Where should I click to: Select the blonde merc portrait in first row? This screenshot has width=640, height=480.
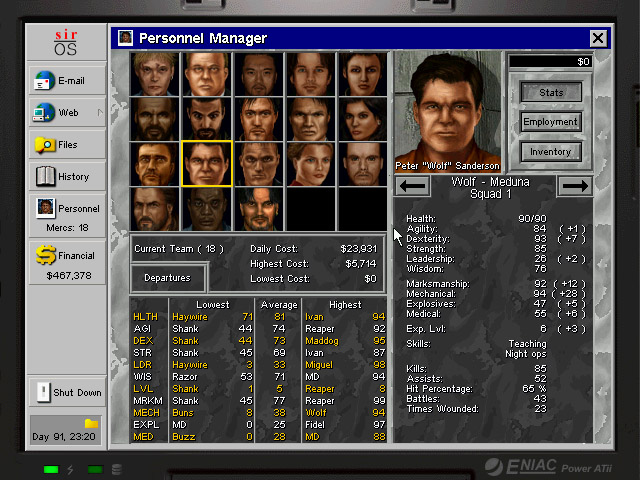point(155,74)
